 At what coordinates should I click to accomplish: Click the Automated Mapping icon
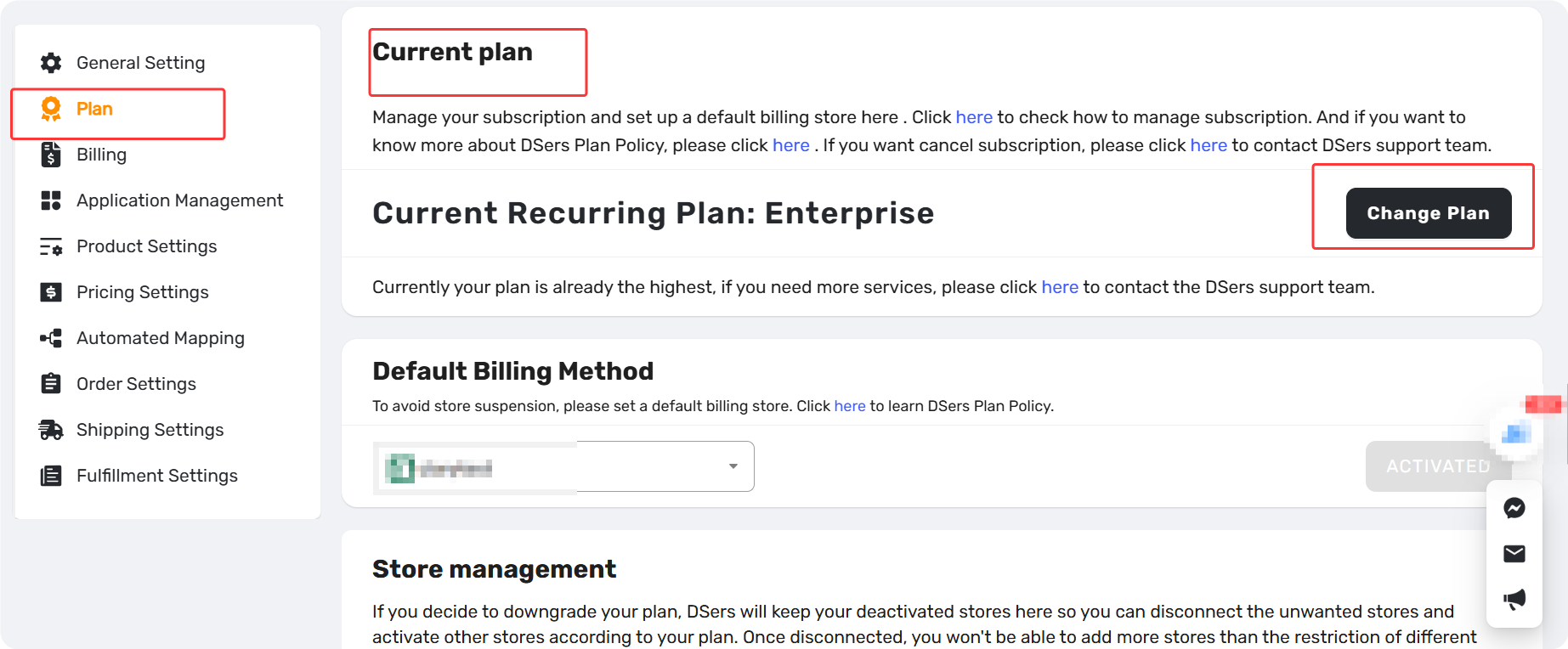pos(51,338)
